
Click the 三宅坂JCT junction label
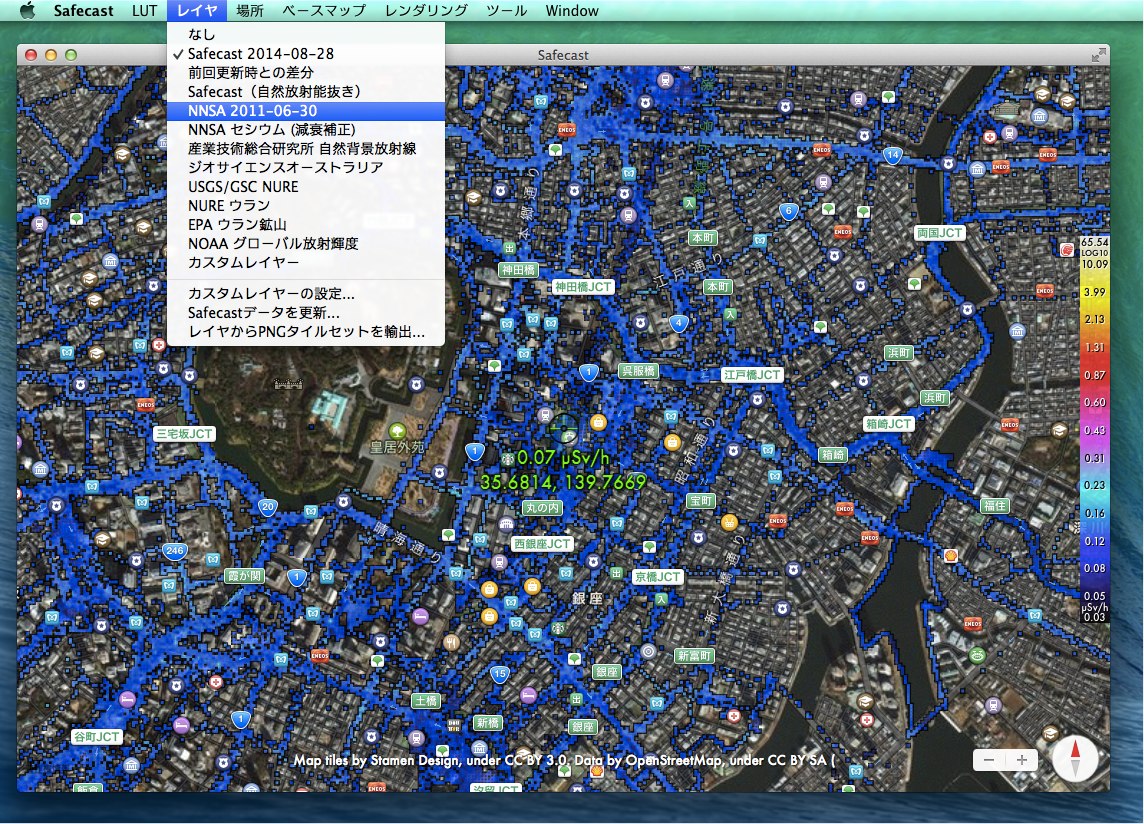tap(184, 434)
